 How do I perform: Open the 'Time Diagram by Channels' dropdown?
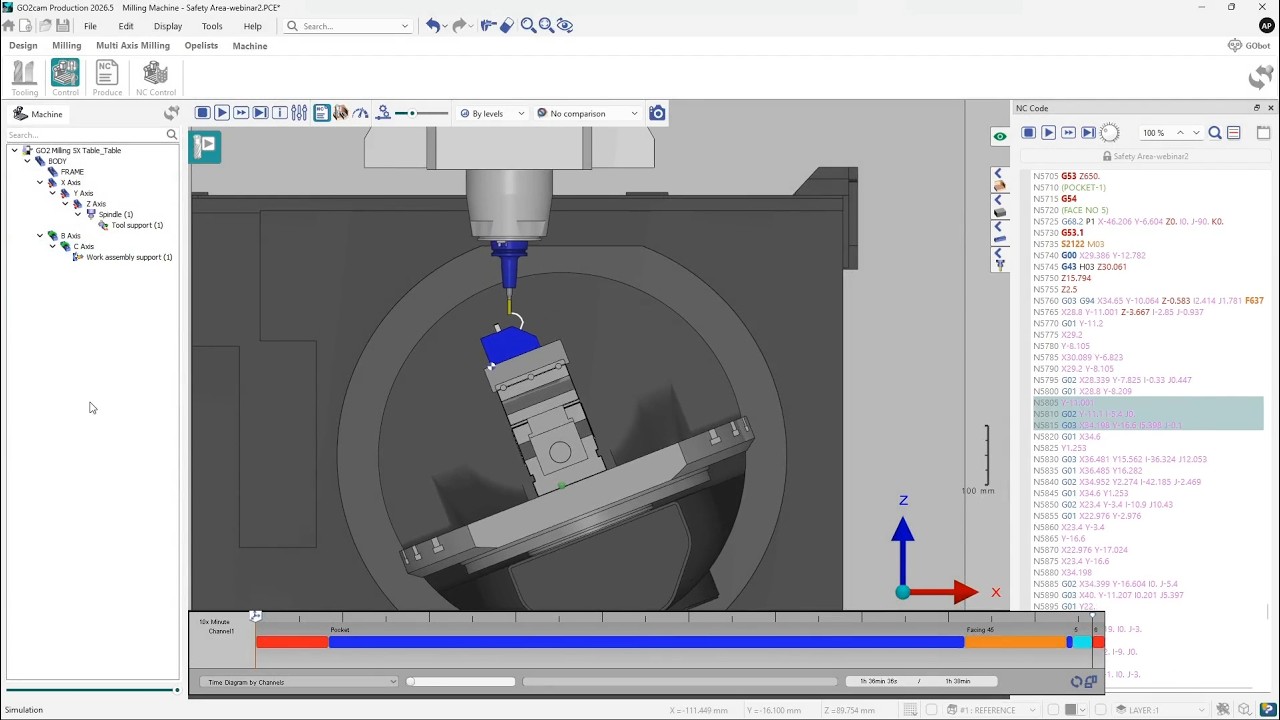point(299,682)
